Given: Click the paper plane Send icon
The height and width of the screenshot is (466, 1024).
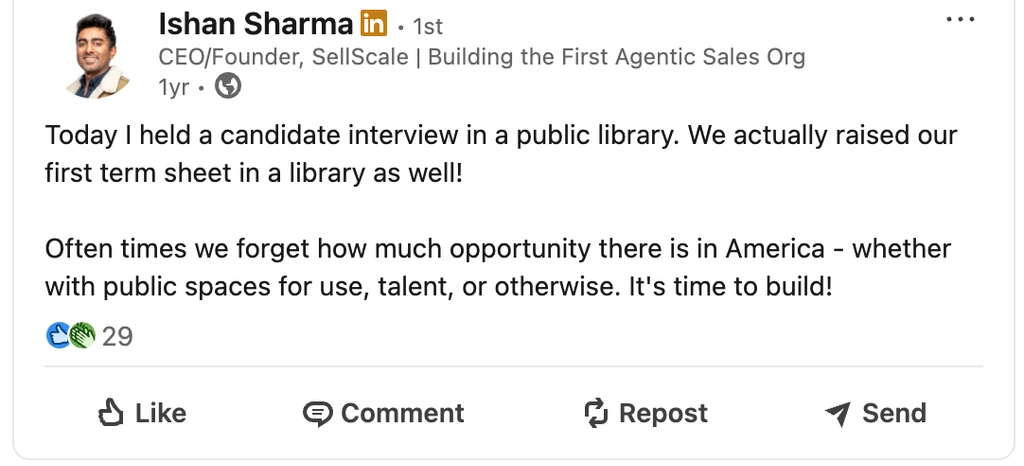Looking at the screenshot, I should click(x=838, y=413).
